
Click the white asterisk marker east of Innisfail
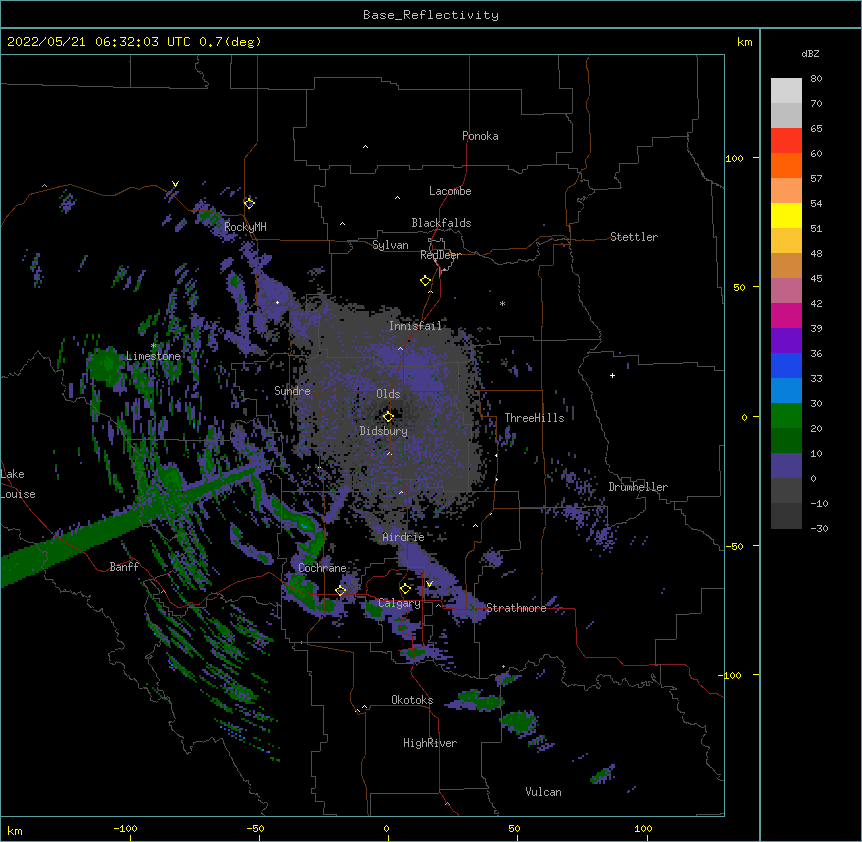pos(502,303)
